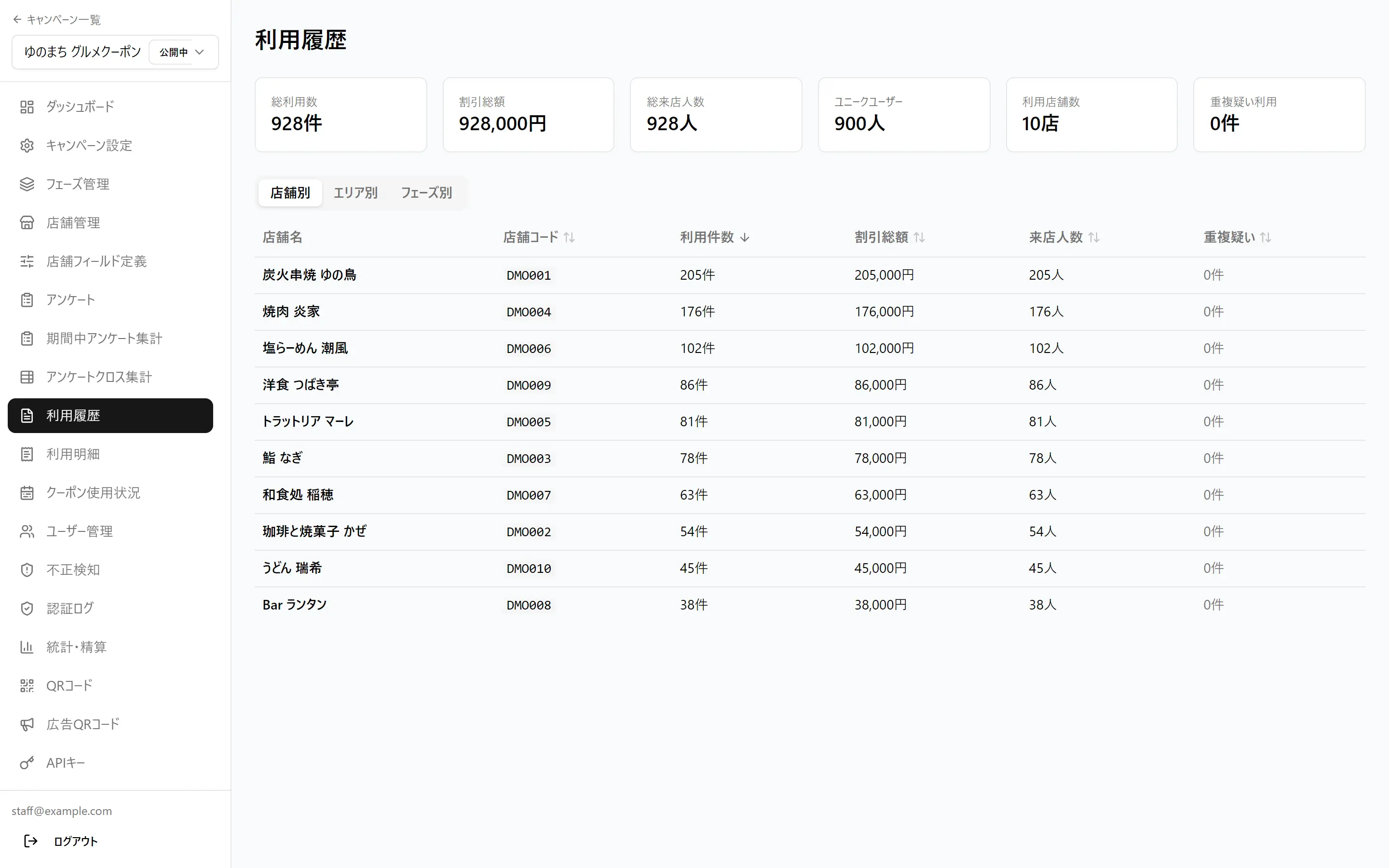Sort by 割引総額 using its sort arrows

click(x=919, y=237)
